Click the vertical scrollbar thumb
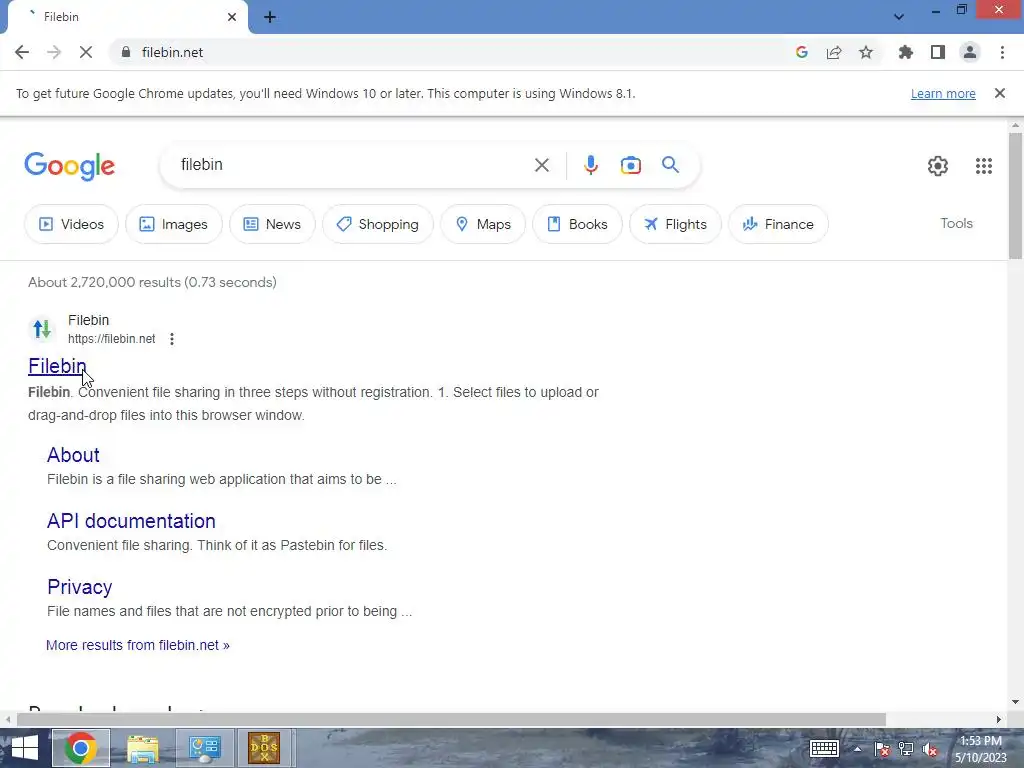Image resolution: width=1024 pixels, height=768 pixels. 1015,196
